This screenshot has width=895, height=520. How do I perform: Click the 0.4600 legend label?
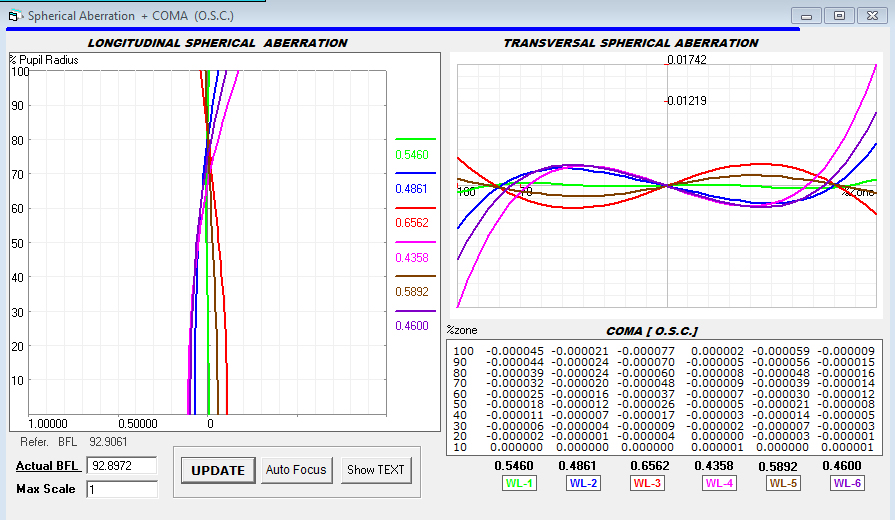coord(412,325)
